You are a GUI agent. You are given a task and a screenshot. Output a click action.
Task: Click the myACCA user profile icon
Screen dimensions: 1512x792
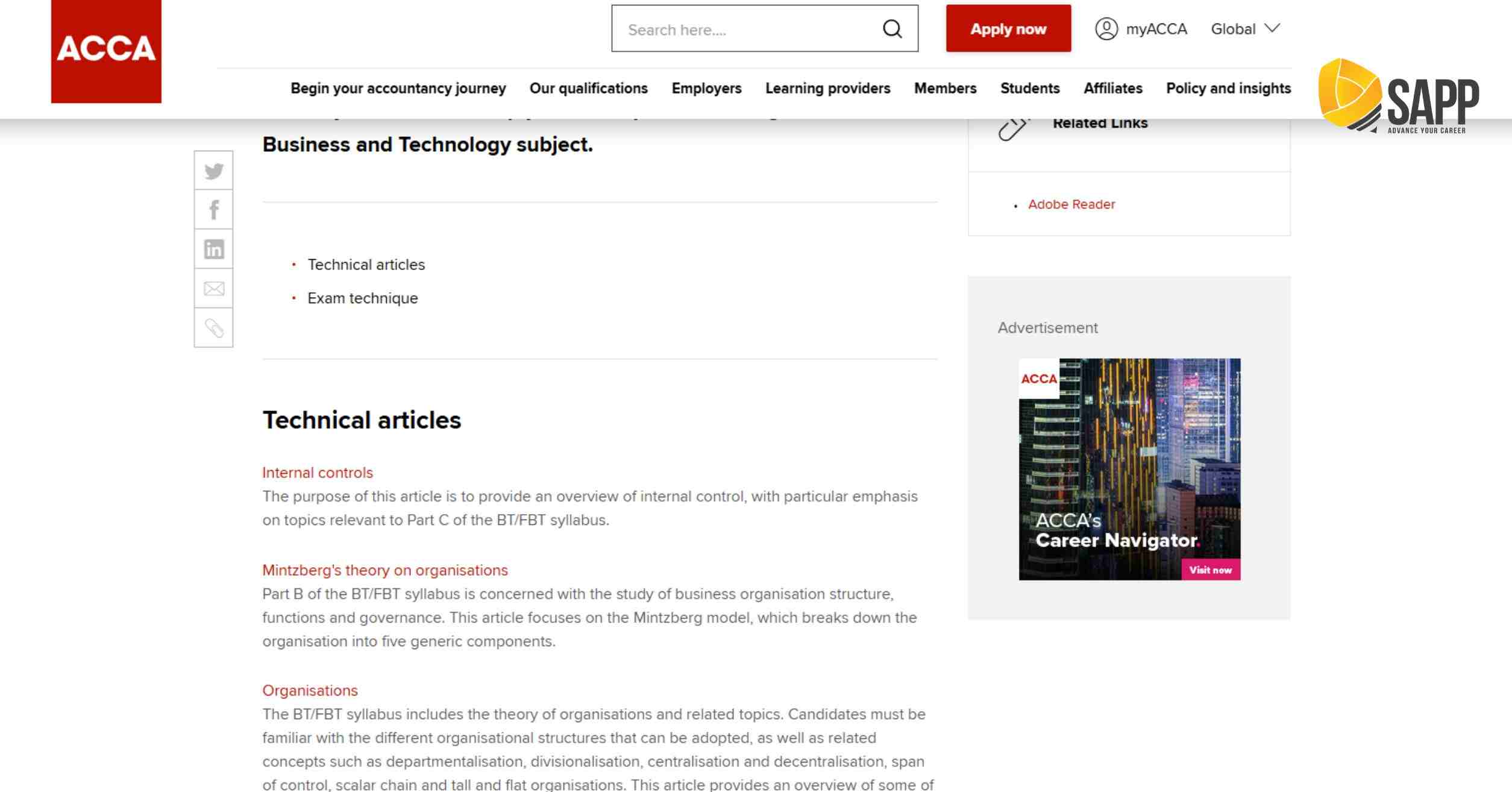click(x=1106, y=29)
